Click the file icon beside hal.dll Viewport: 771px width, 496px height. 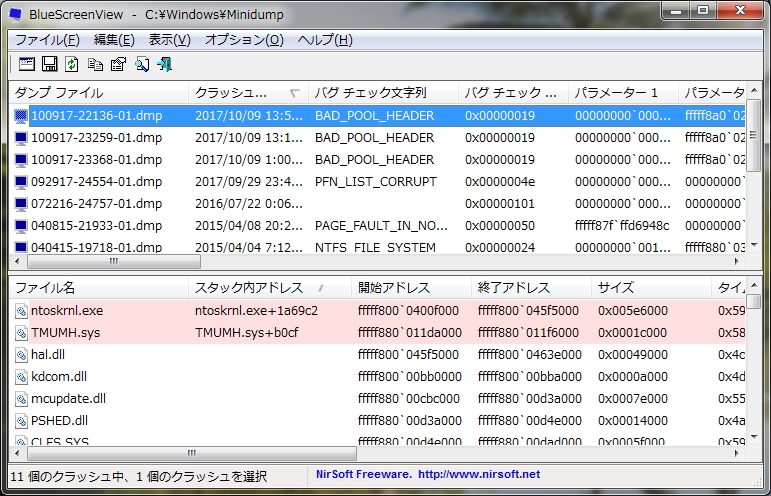coord(21,355)
